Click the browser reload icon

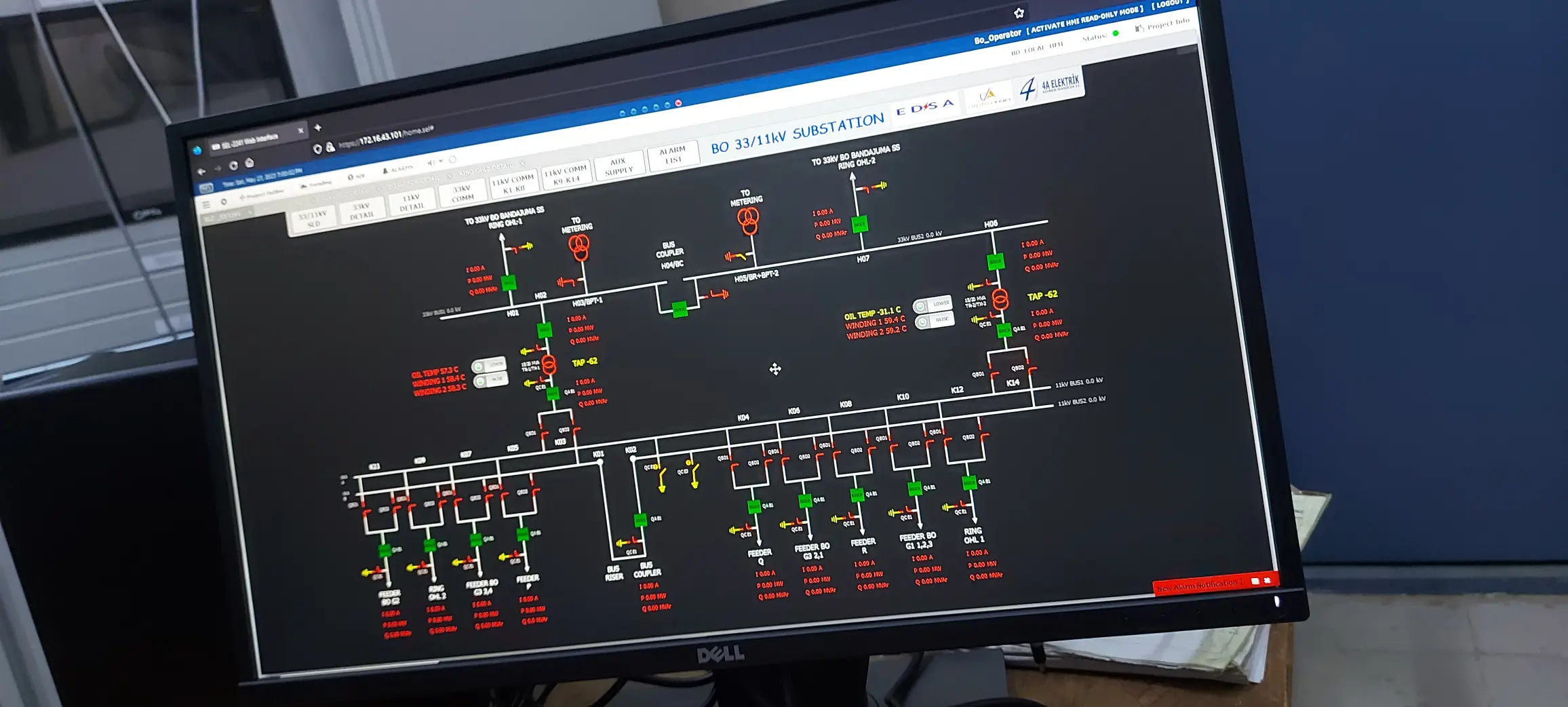(233, 166)
